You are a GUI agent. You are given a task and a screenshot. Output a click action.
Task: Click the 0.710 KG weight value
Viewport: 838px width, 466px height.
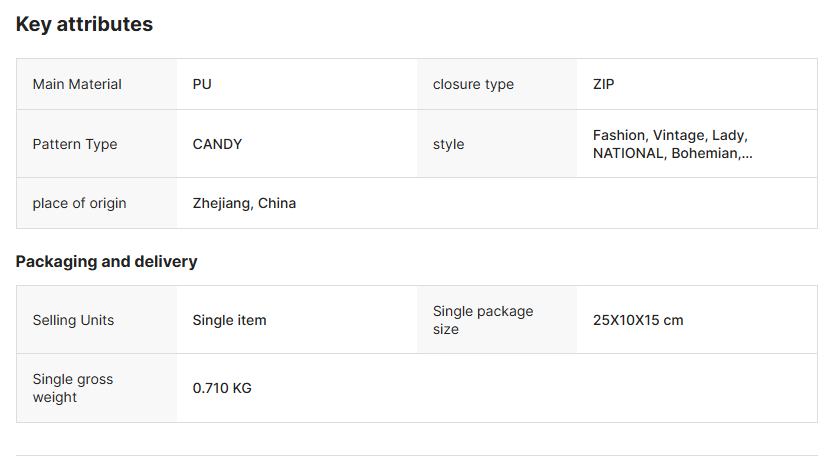point(222,388)
